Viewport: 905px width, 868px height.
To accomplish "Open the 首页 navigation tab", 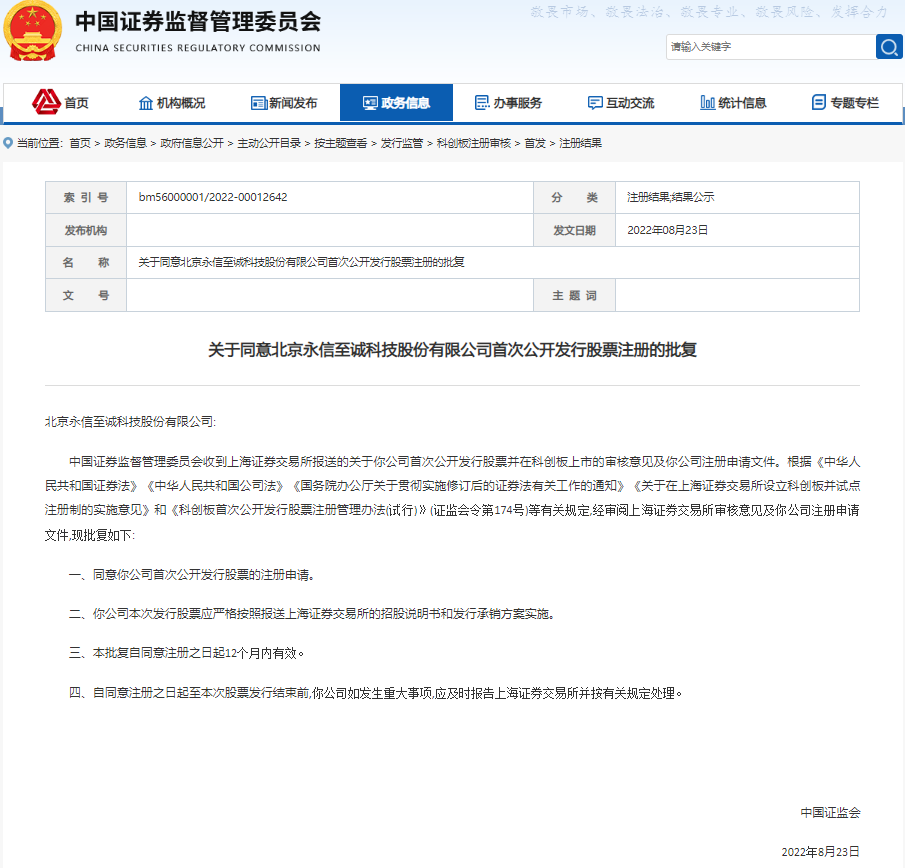I will [60, 103].
